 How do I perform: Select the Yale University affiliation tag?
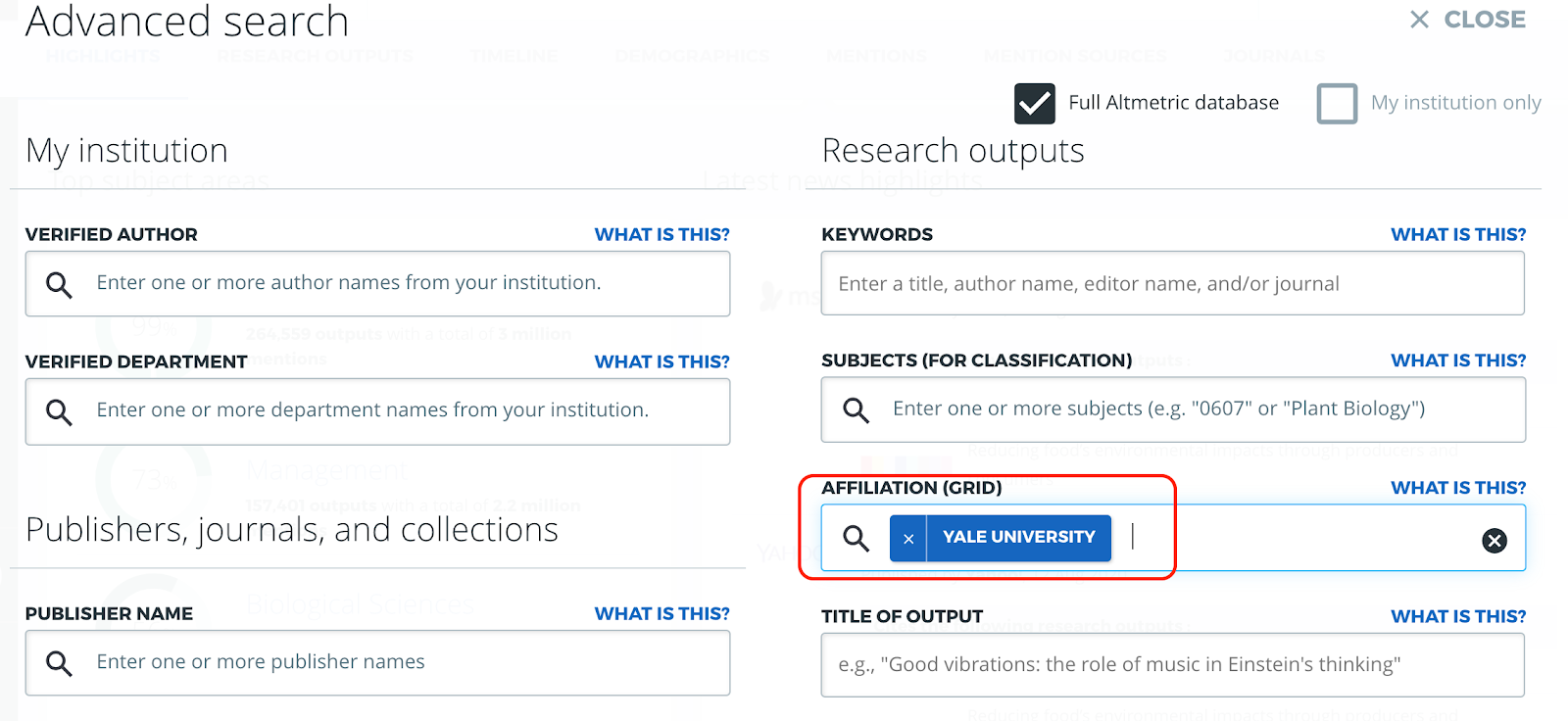coord(1018,538)
